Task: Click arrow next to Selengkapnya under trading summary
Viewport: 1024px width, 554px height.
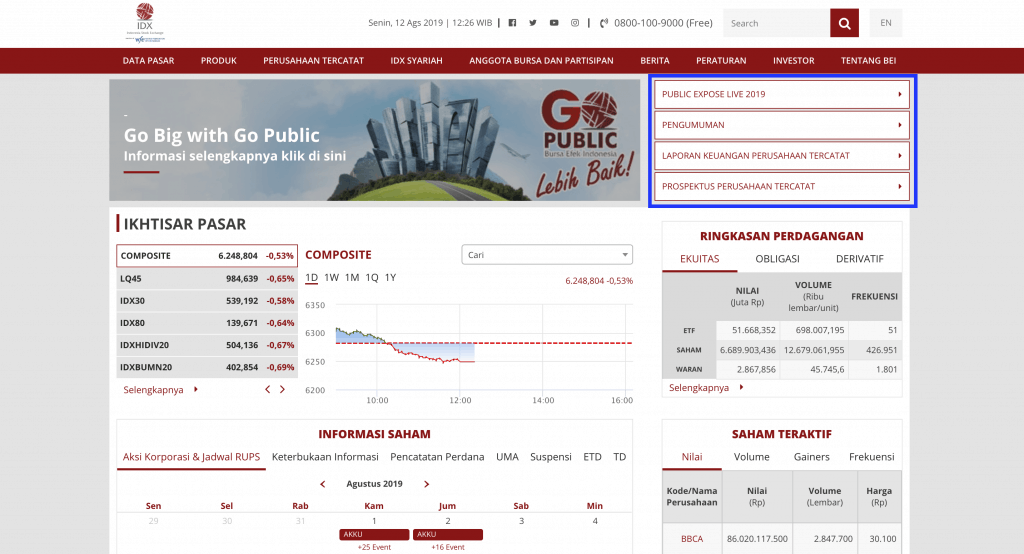Action: (x=741, y=387)
